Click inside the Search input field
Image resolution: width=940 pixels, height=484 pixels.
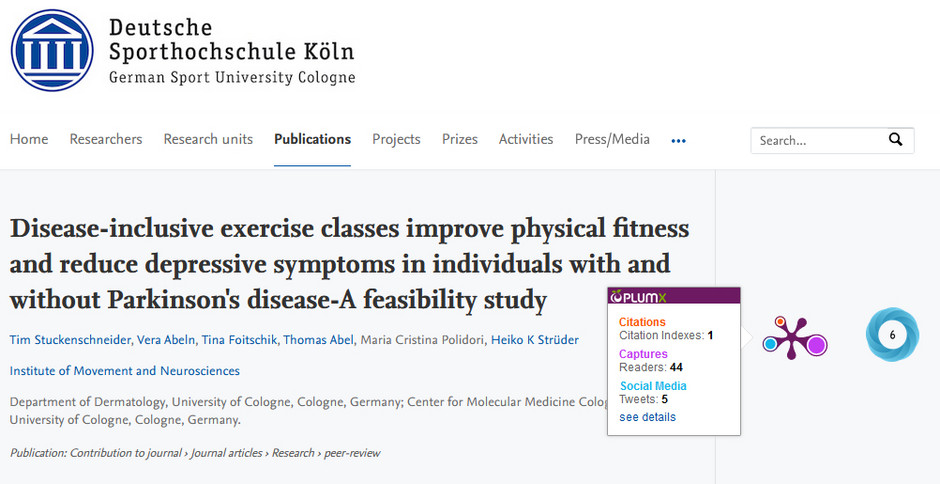(818, 140)
